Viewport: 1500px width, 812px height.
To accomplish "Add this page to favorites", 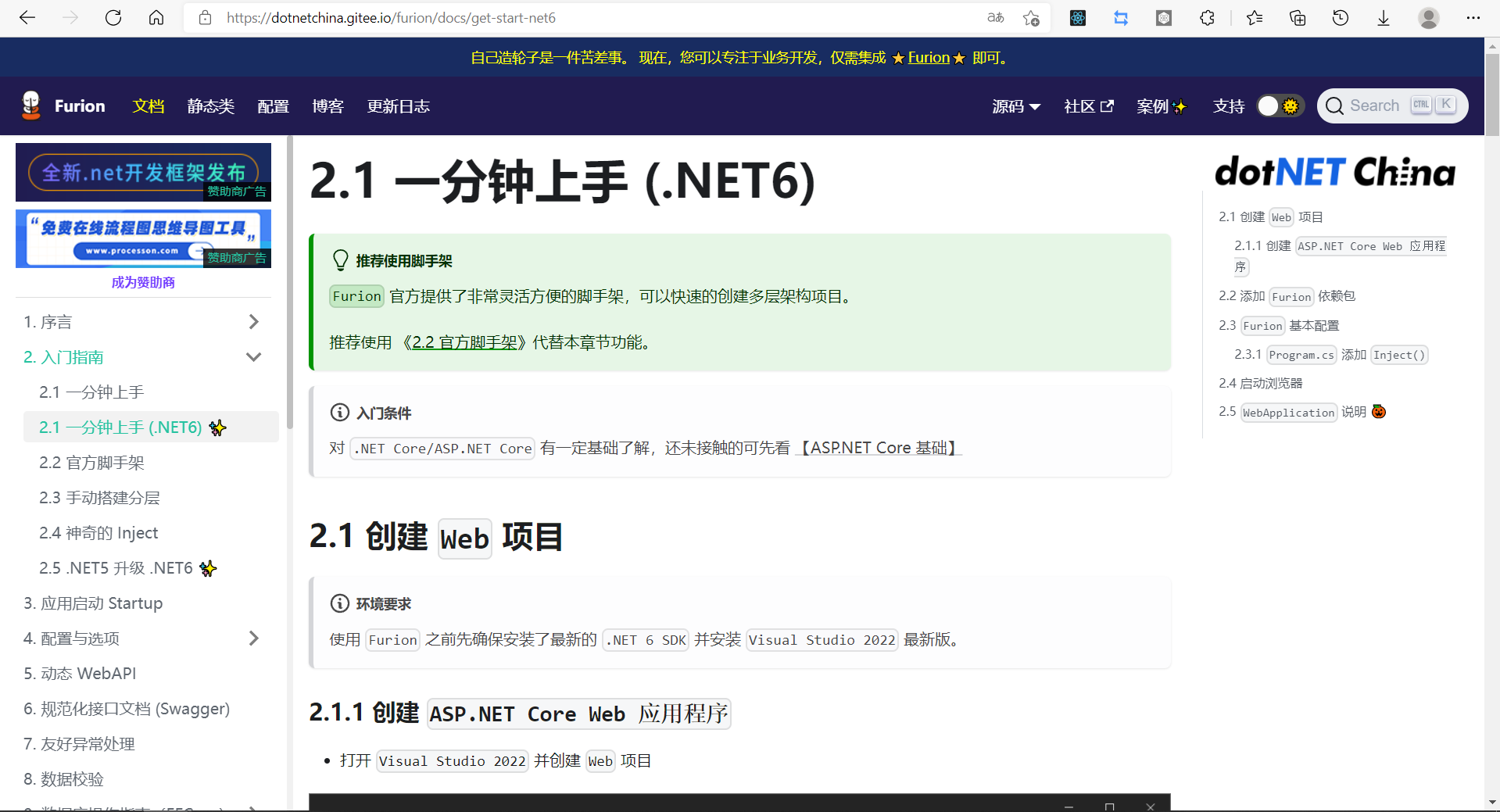I will click(x=1031, y=17).
